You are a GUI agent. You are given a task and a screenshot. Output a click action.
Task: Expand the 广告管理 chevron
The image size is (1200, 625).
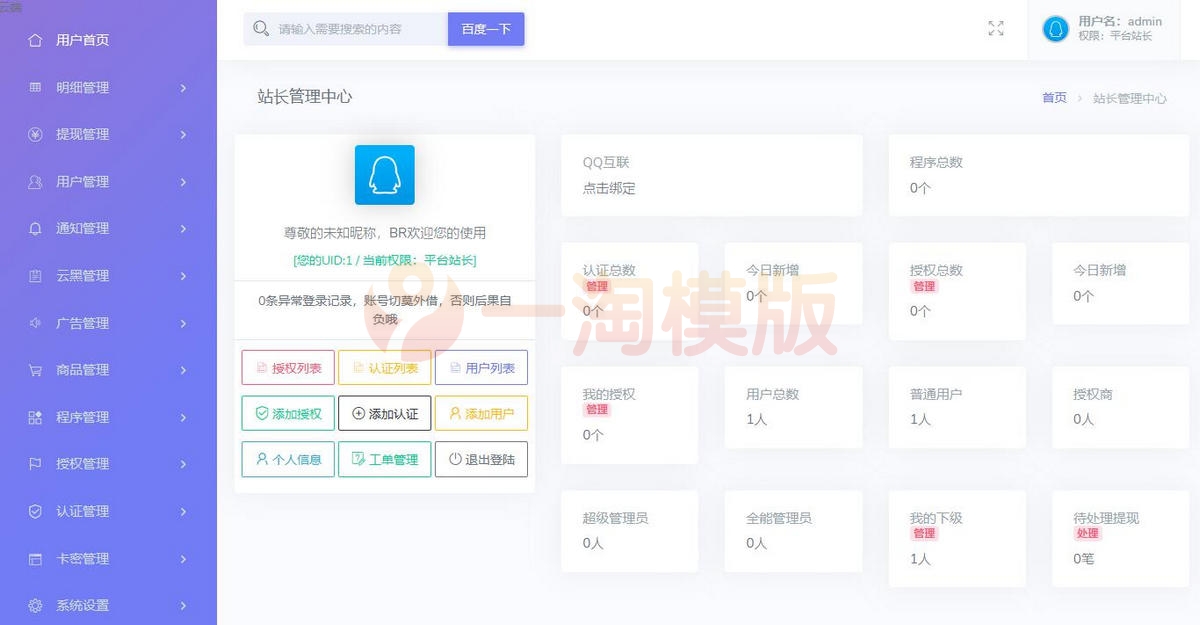183,323
